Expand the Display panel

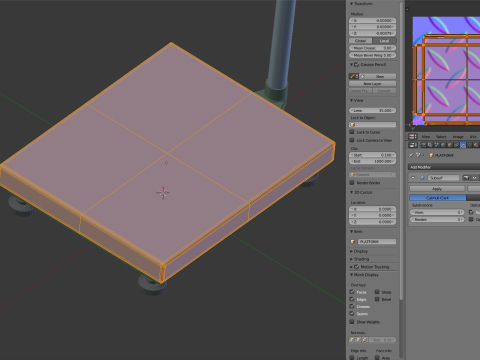pos(351,251)
